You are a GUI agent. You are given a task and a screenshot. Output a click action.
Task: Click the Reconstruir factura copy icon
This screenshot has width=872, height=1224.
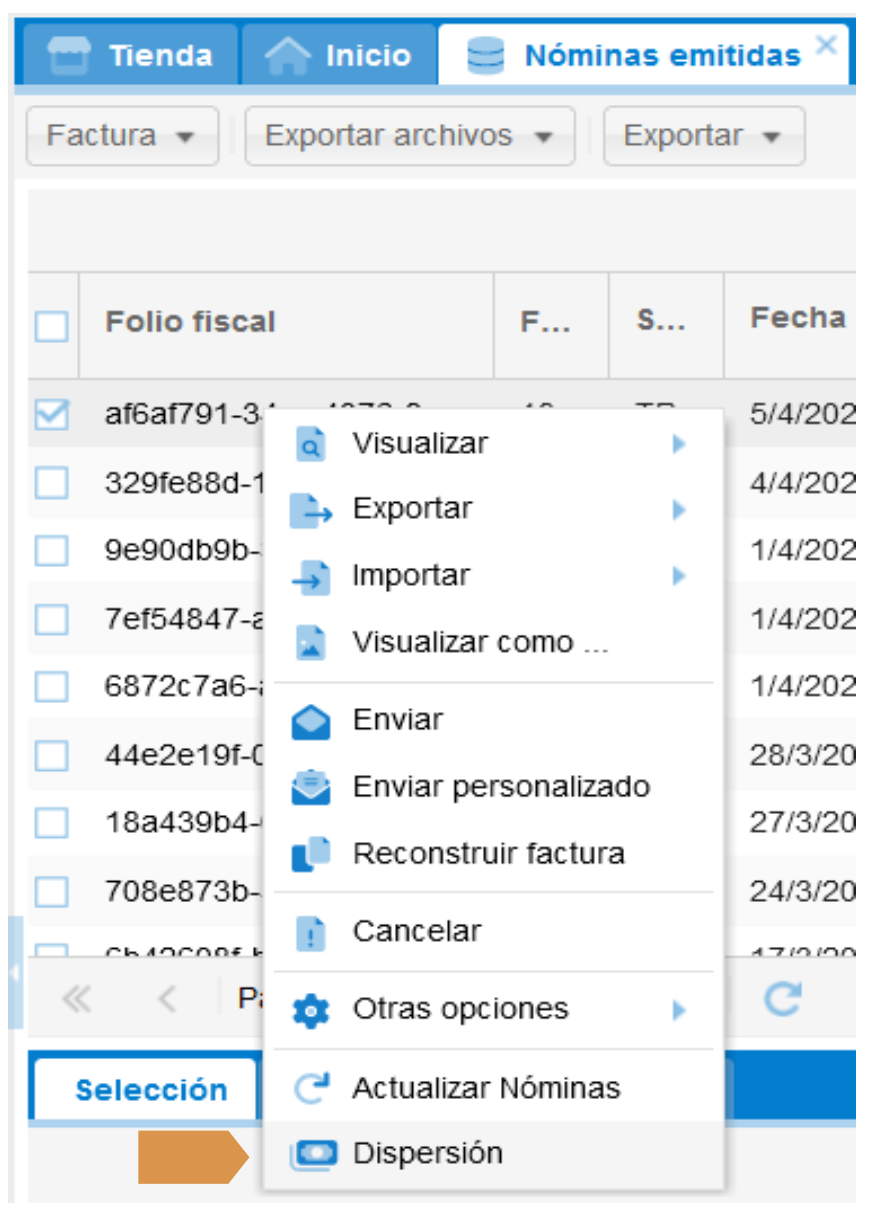[x=310, y=855]
